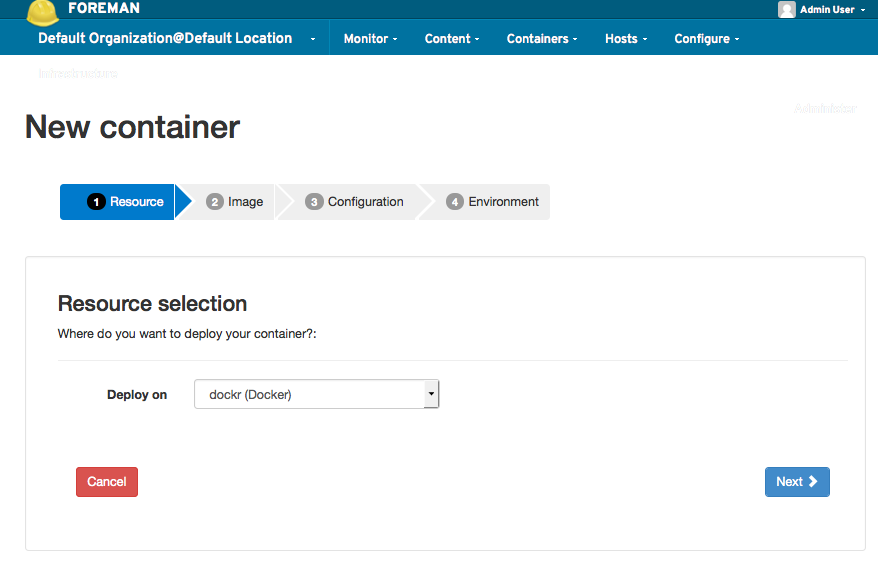
Task: Expand the Content menu
Action: coord(451,39)
